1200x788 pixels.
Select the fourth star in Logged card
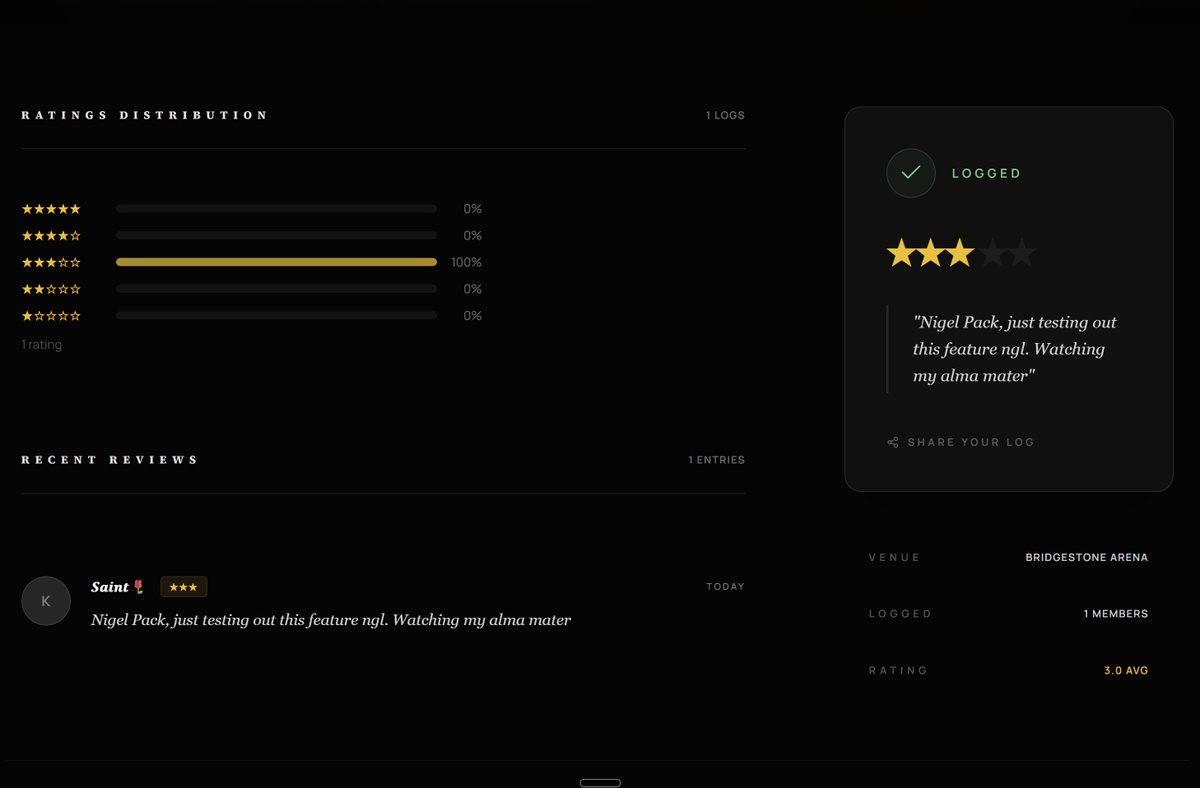click(x=991, y=253)
